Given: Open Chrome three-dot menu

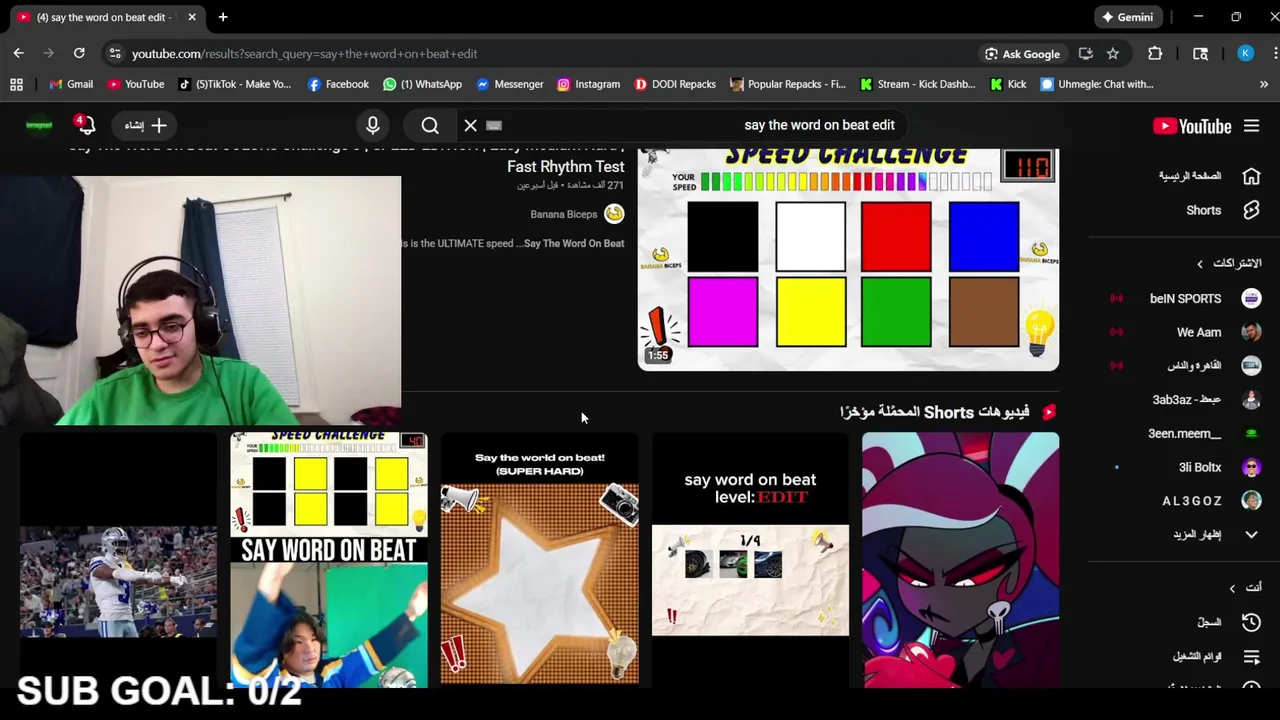Looking at the screenshot, I should 1275,54.
